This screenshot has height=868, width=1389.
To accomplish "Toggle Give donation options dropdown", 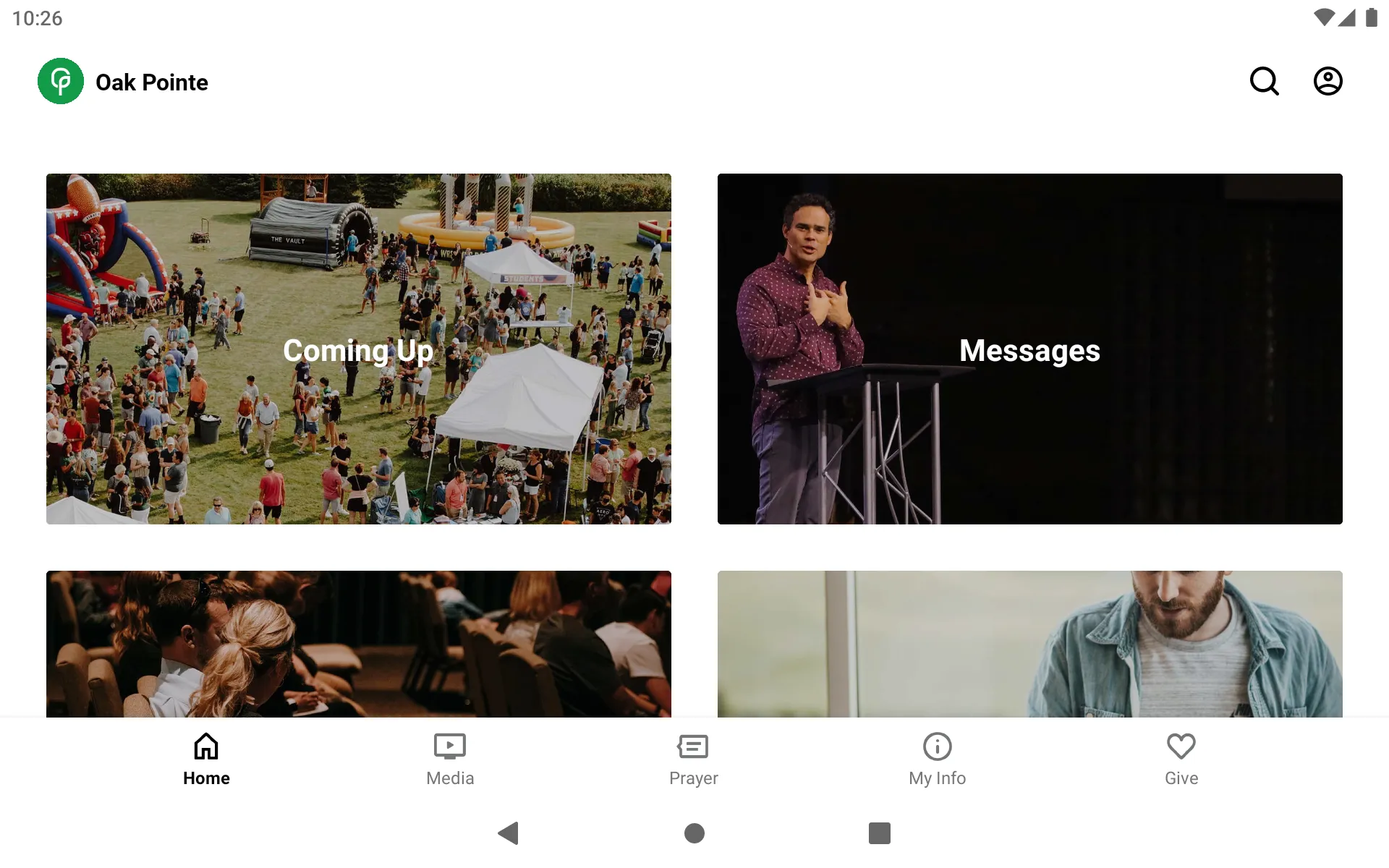I will [x=1181, y=757].
